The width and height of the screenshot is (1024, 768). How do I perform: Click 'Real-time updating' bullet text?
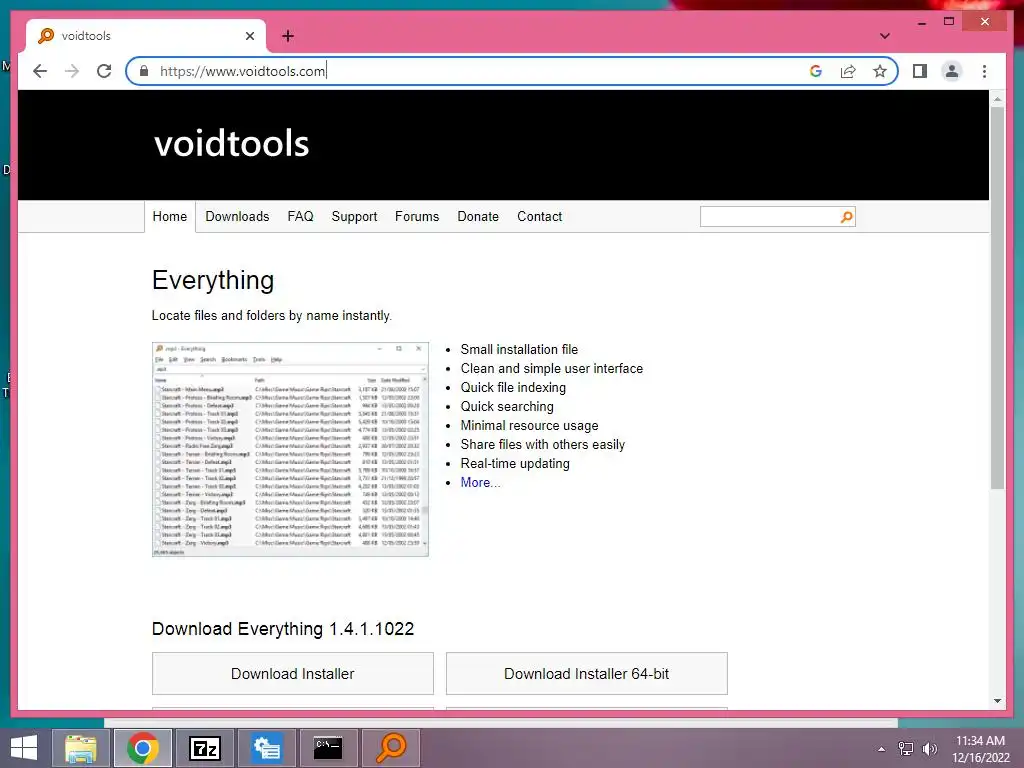click(x=515, y=464)
